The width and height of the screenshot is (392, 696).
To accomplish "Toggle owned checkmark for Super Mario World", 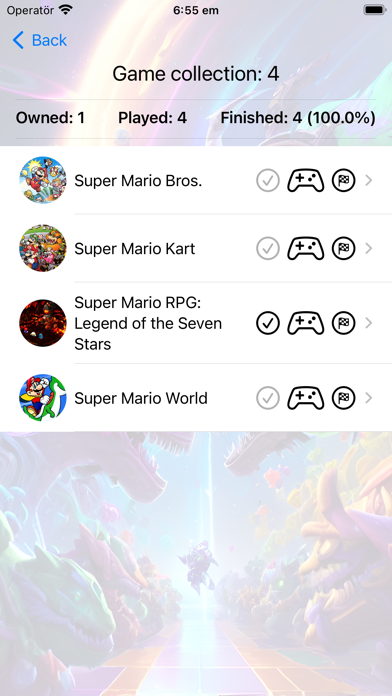I will tap(268, 398).
